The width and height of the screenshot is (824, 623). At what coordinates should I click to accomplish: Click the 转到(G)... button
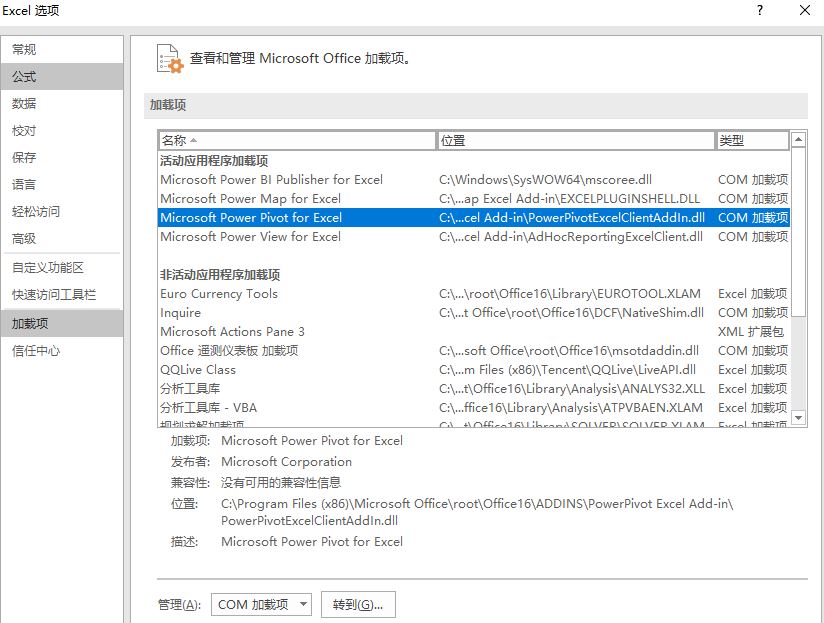tap(358, 605)
